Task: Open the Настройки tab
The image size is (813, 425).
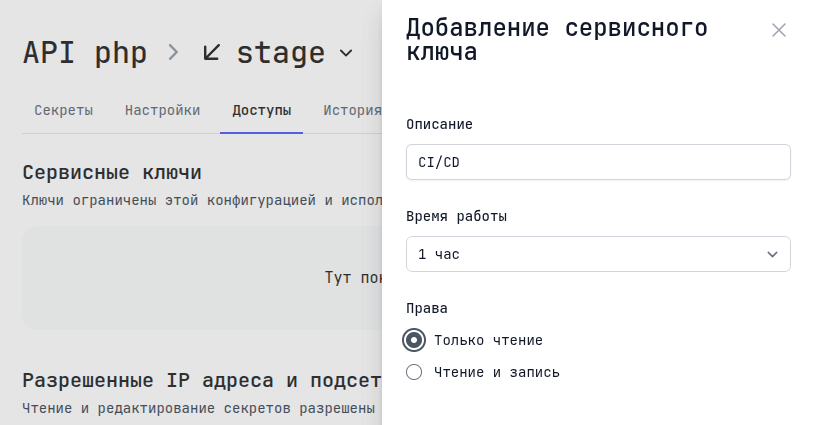Action: (x=162, y=110)
